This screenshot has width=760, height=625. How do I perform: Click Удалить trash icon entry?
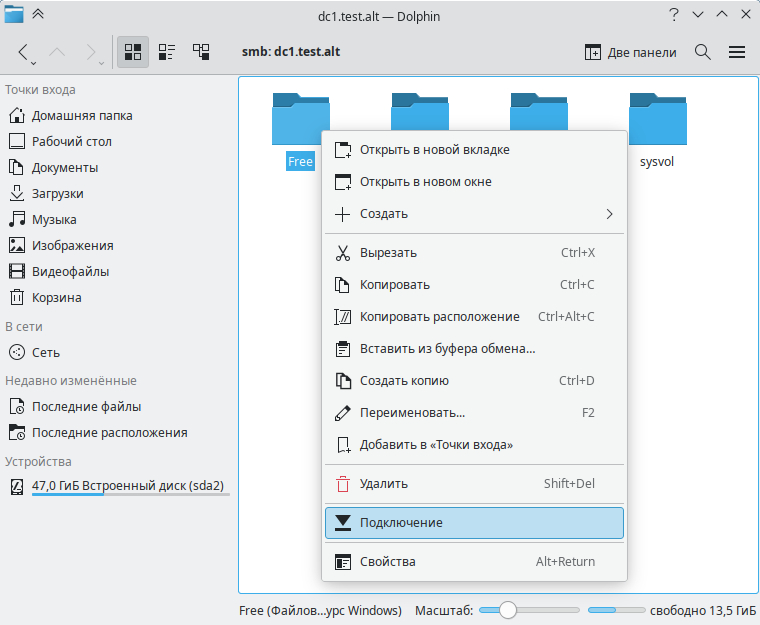click(x=474, y=484)
